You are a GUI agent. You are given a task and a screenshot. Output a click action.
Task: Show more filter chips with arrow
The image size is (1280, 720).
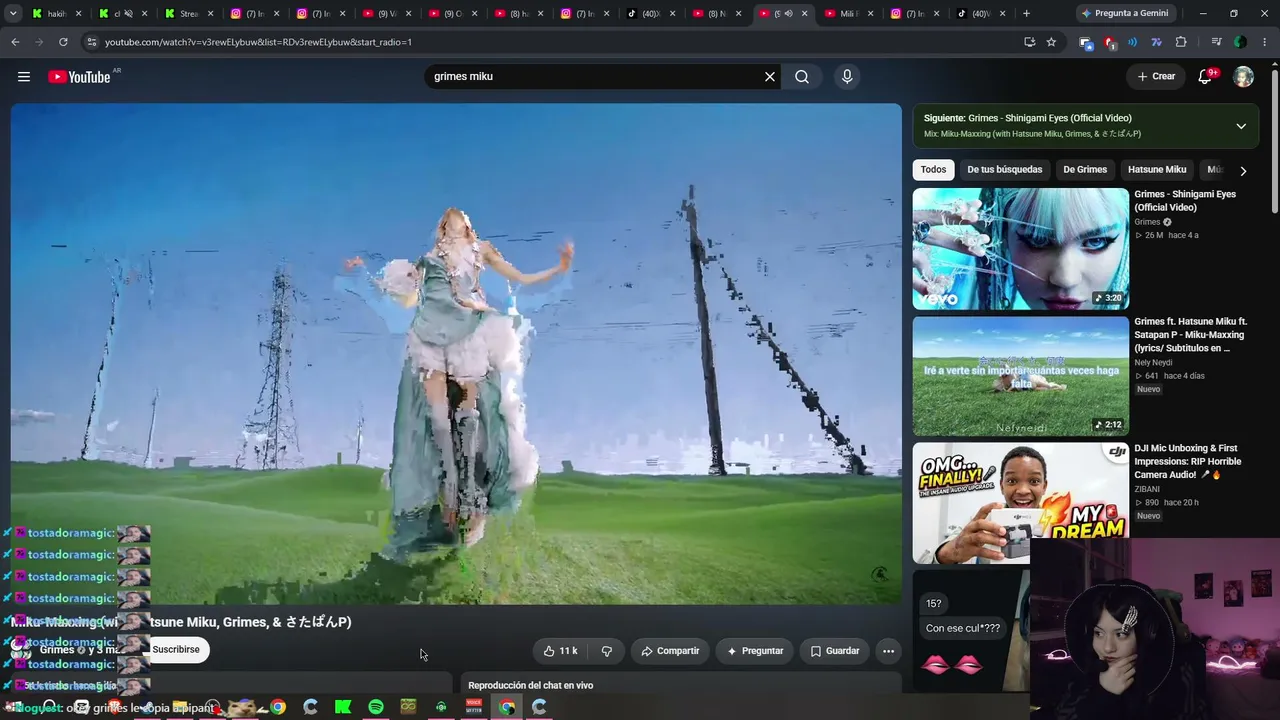tap(1243, 171)
